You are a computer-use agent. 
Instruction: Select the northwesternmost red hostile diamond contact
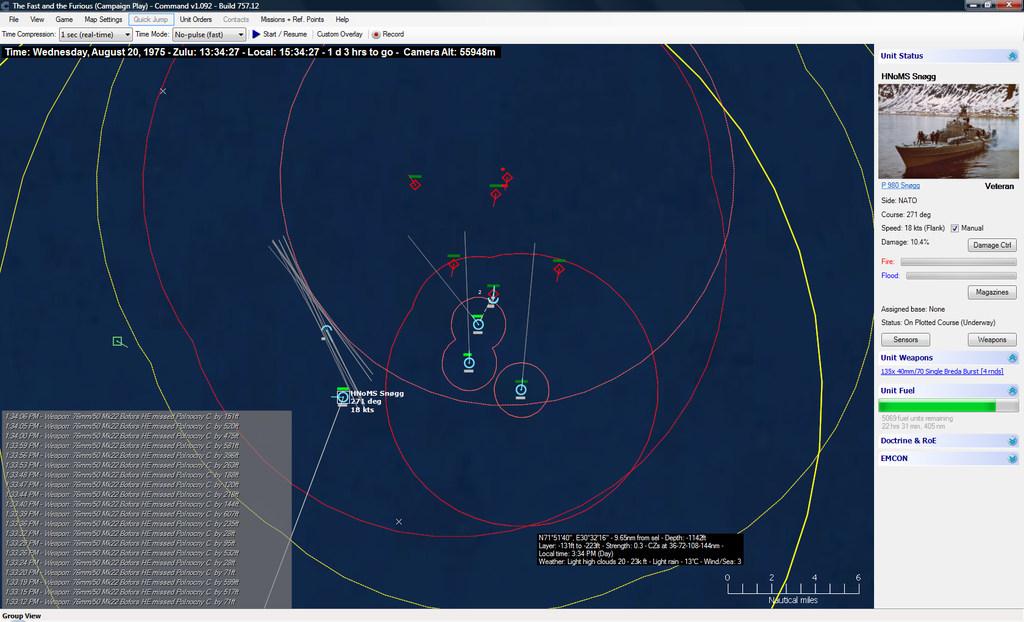415,184
